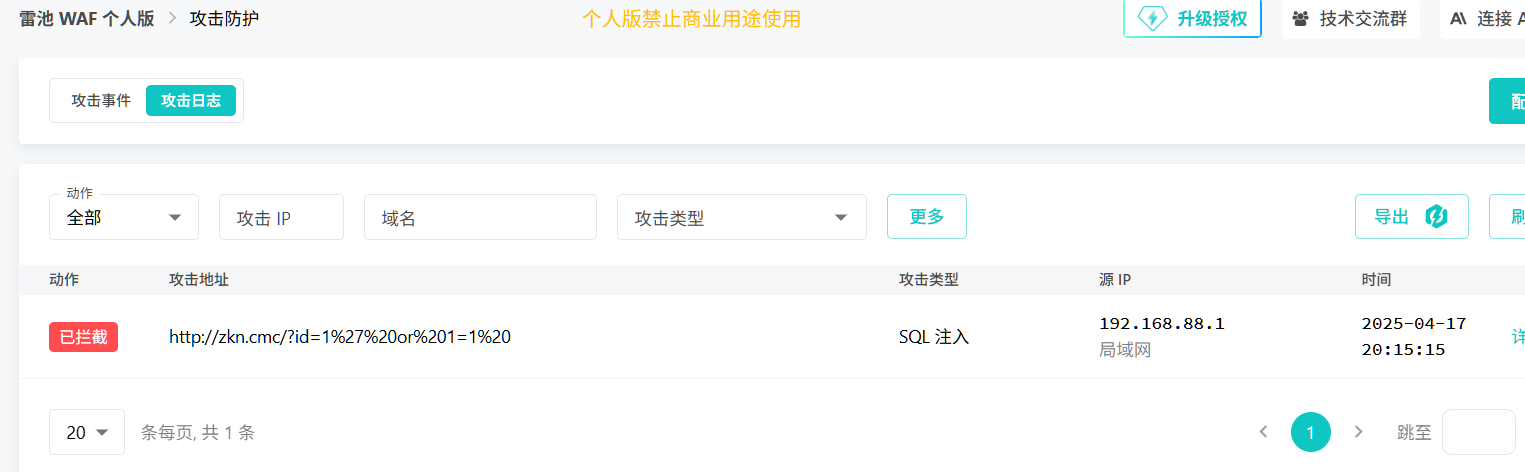Viewport: 1525px width, 472px height.
Task: Open the 20 per-page size dropdown
Action: pyautogui.click(x=87, y=432)
